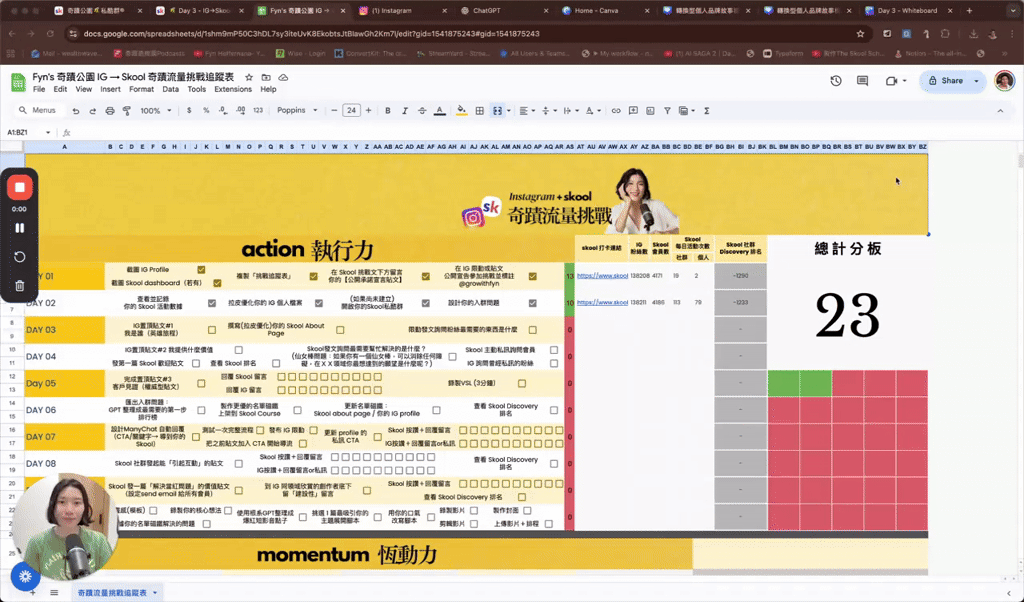Uncheck the '複製「挑戰追蹤表」' checkbox
The width and height of the screenshot is (1024, 602).
[313, 276]
